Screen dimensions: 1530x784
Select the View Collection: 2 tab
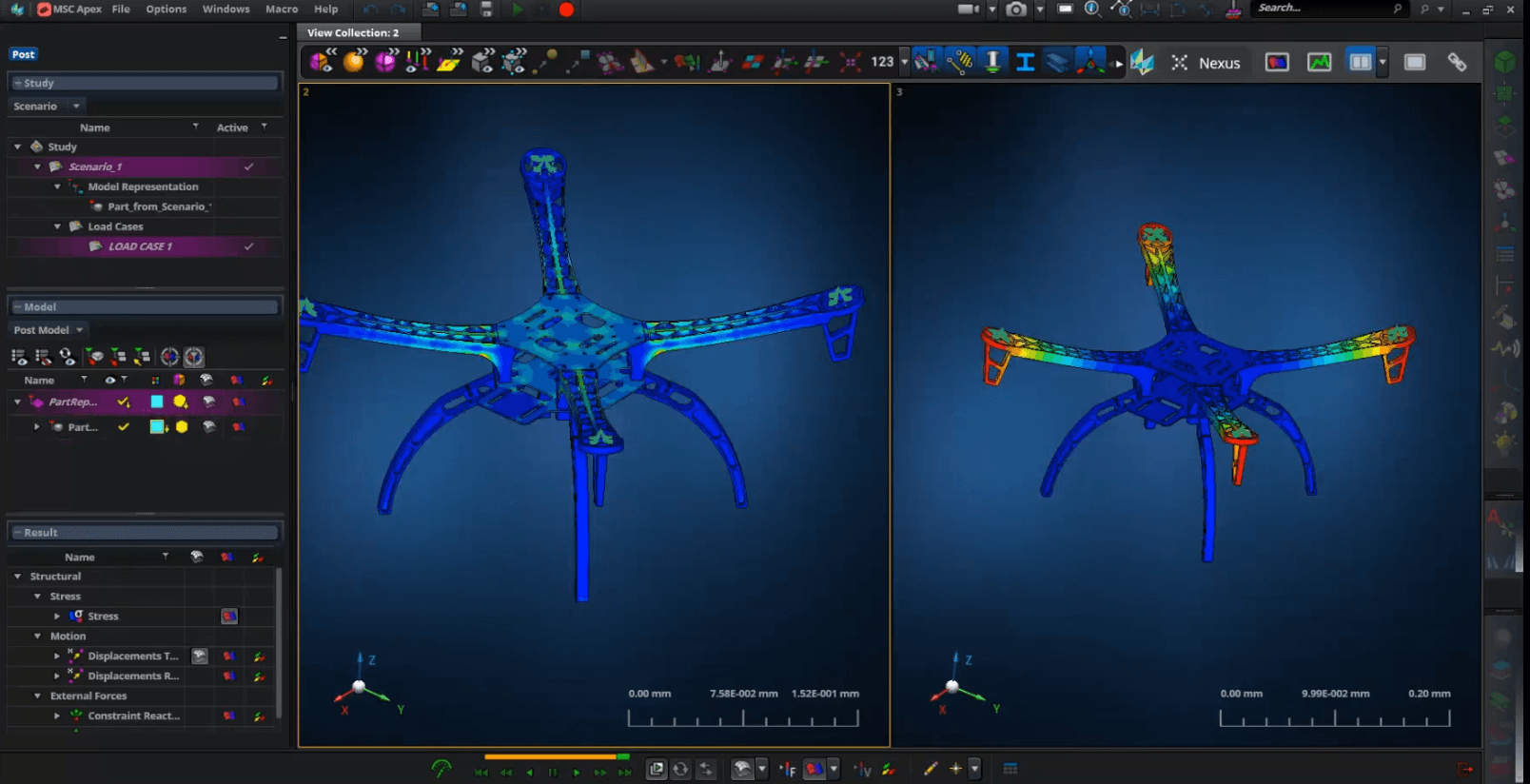(353, 32)
